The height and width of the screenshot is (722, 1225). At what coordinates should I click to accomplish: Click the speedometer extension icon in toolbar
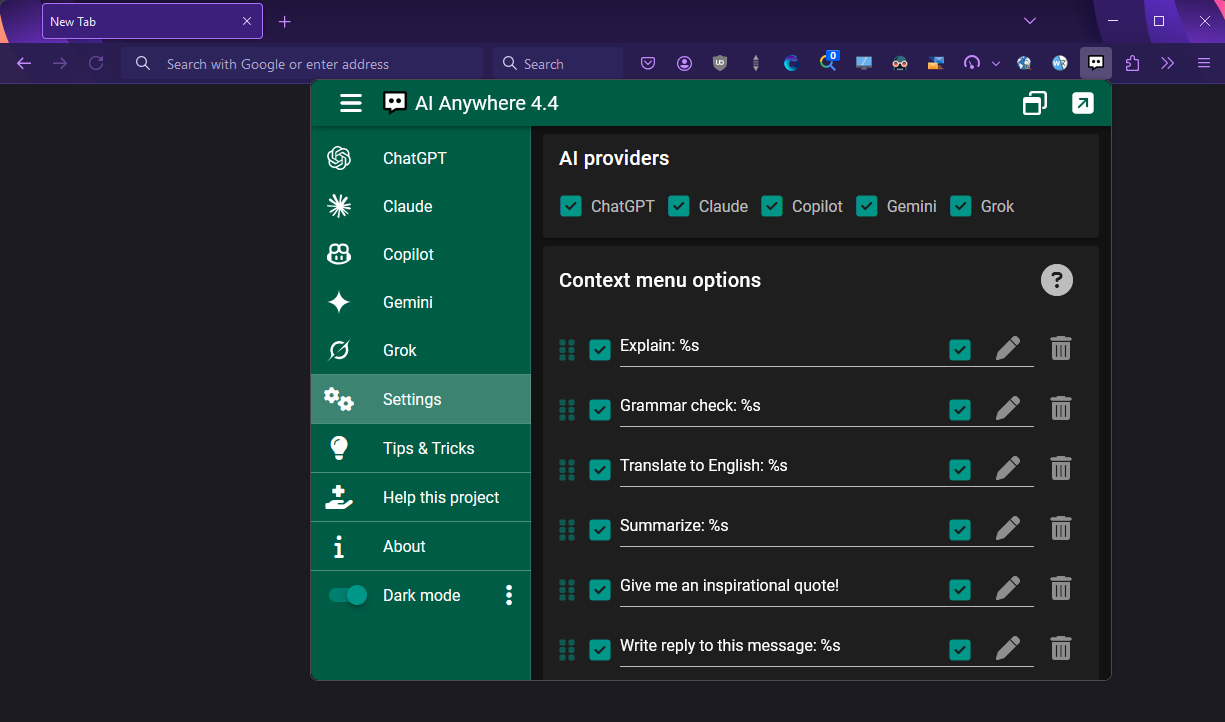click(x=971, y=63)
